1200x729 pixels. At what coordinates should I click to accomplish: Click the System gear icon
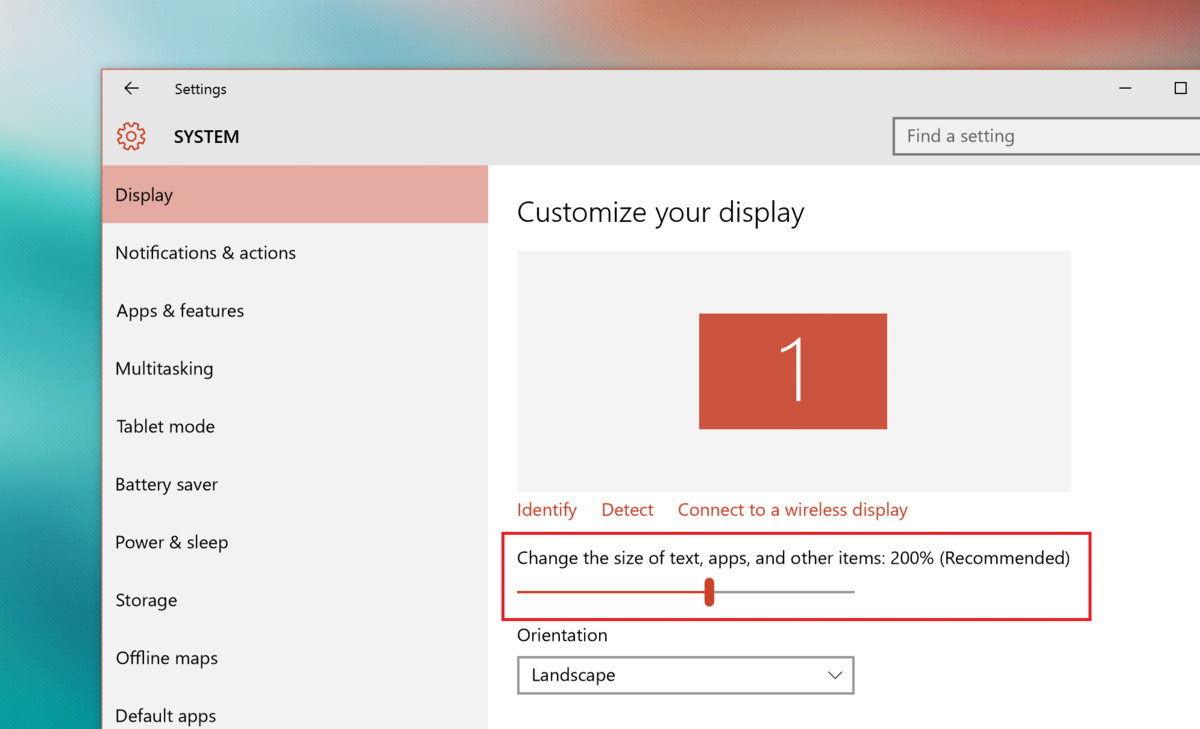[x=131, y=137]
